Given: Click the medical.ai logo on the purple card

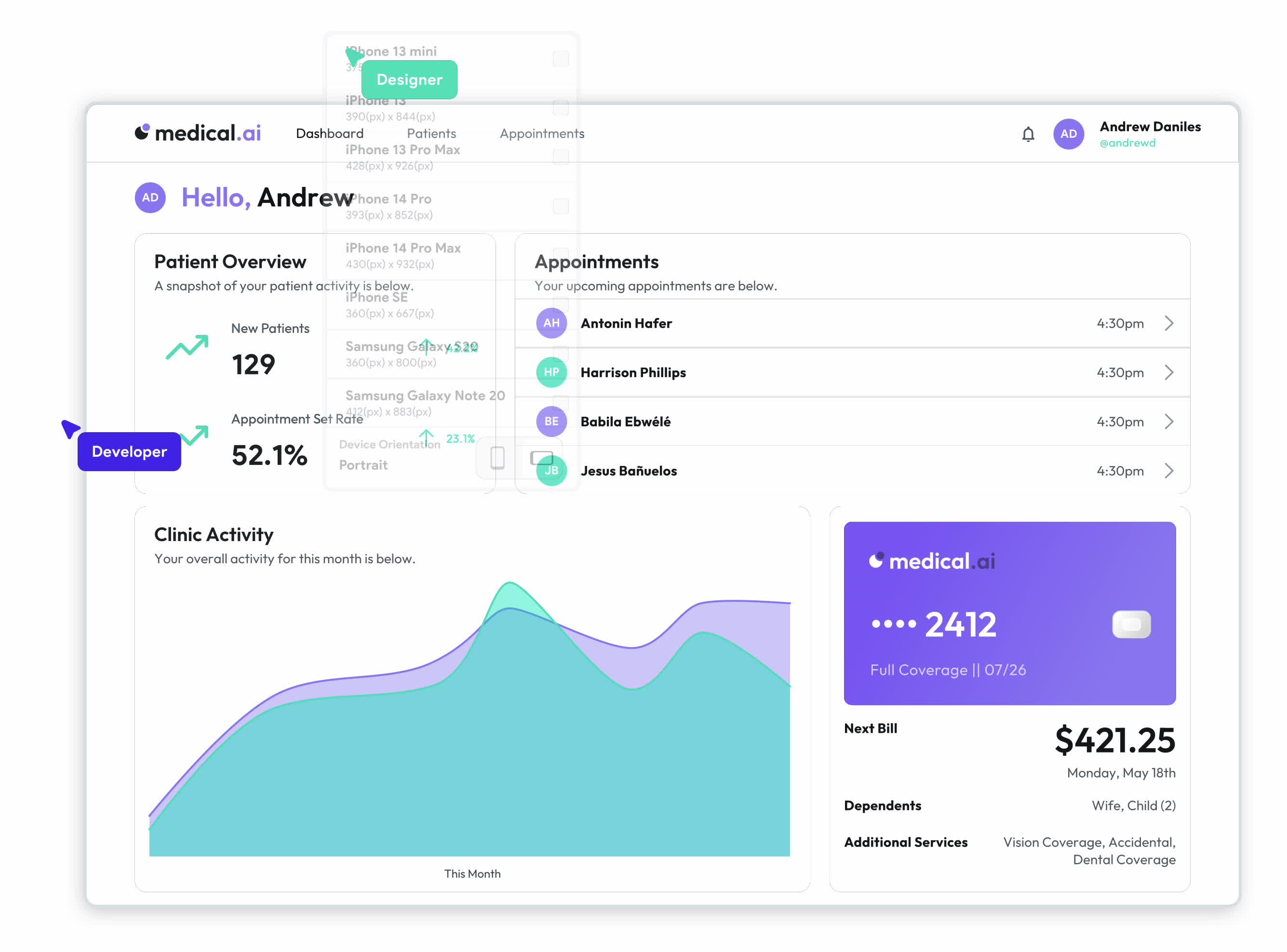Looking at the screenshot, I should coord(932,561).
